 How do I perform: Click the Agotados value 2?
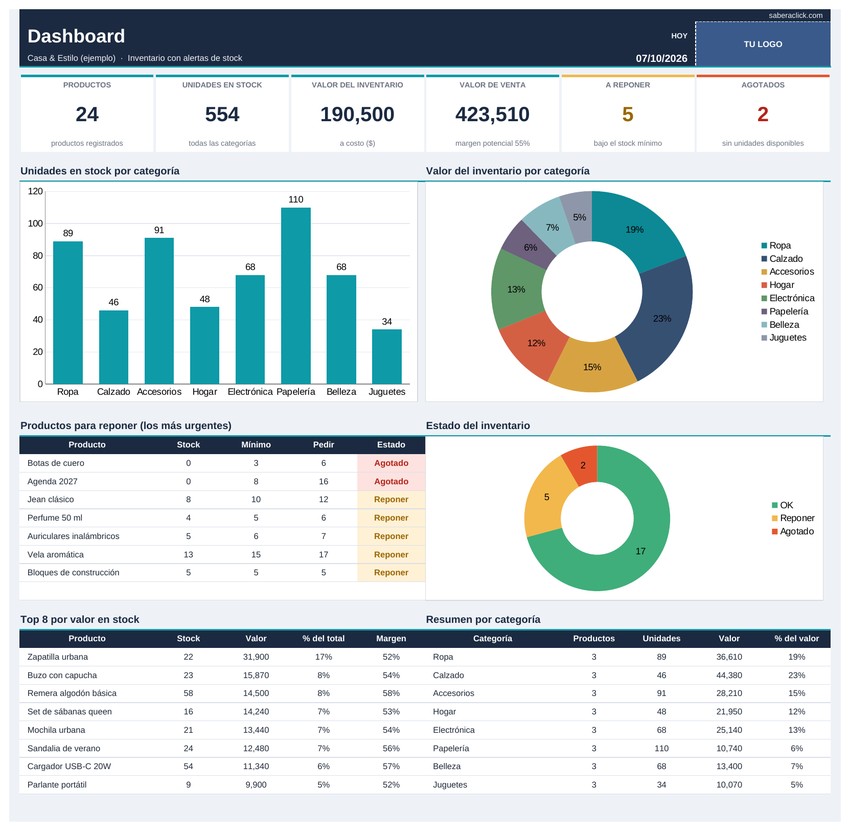coord(762,114)
